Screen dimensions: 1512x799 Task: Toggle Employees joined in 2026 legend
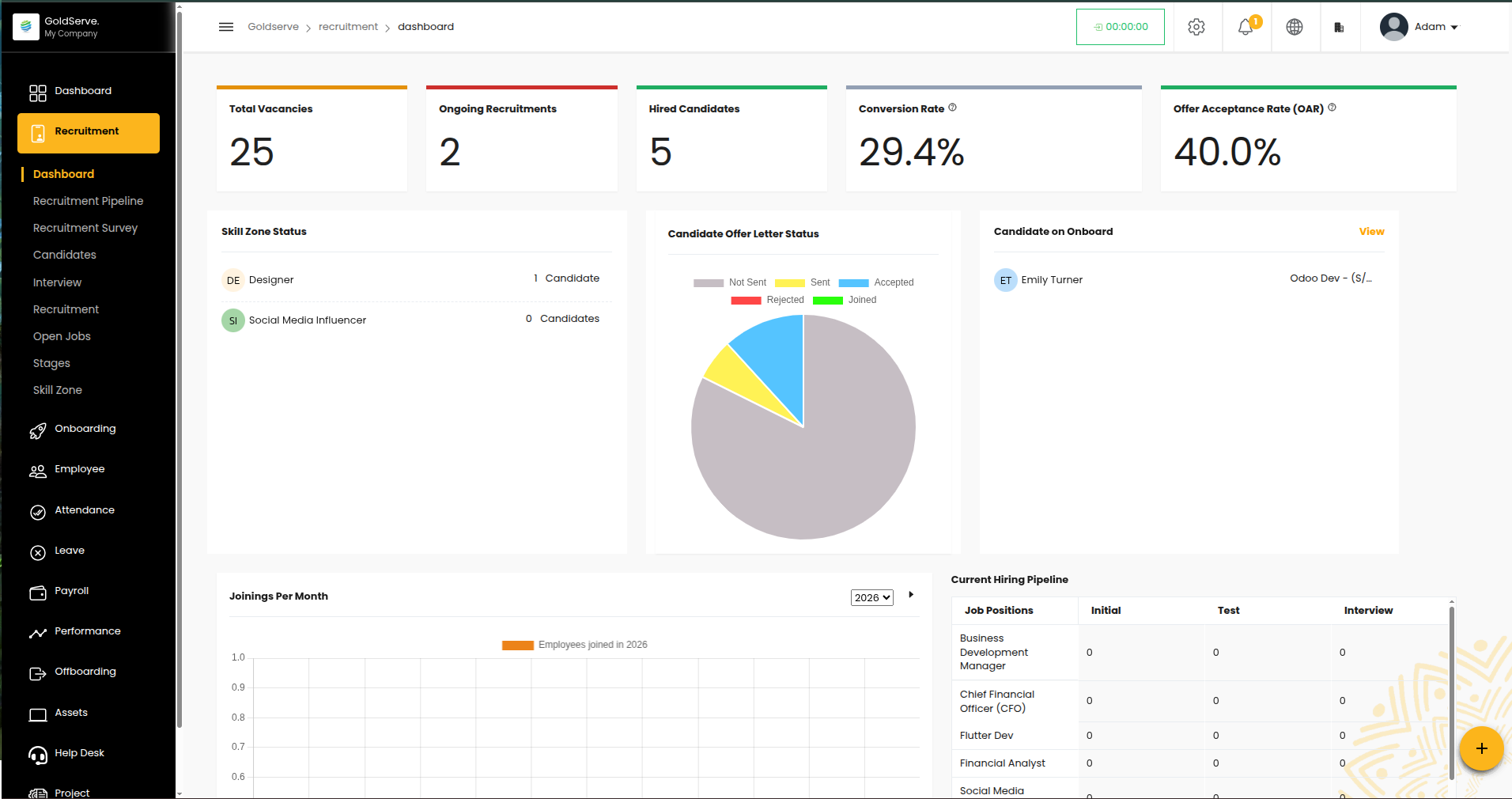tap(575, 645)
